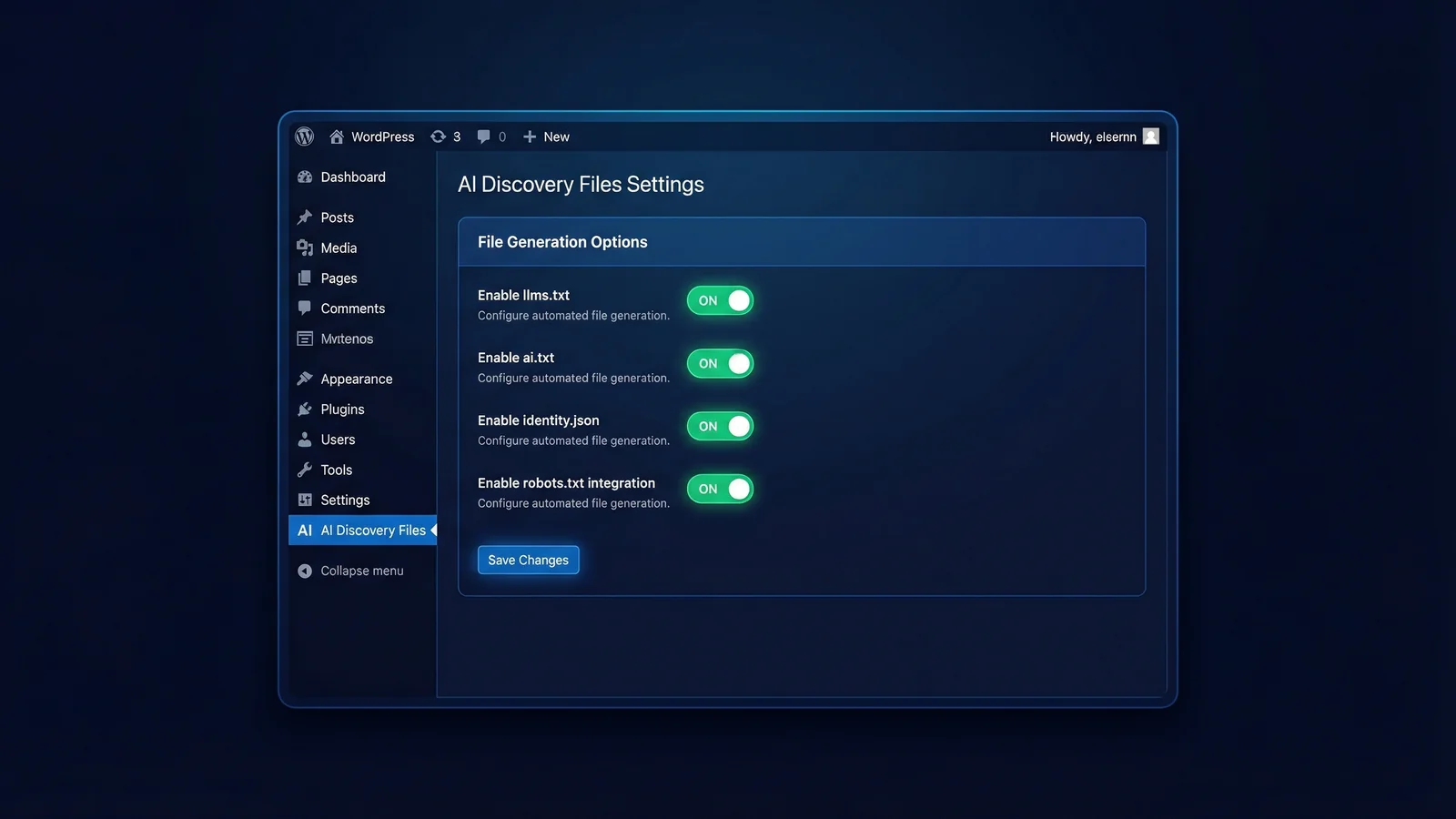Turn off robots.txt integration toggle
Screen dimensions: 1456x819
720,490
